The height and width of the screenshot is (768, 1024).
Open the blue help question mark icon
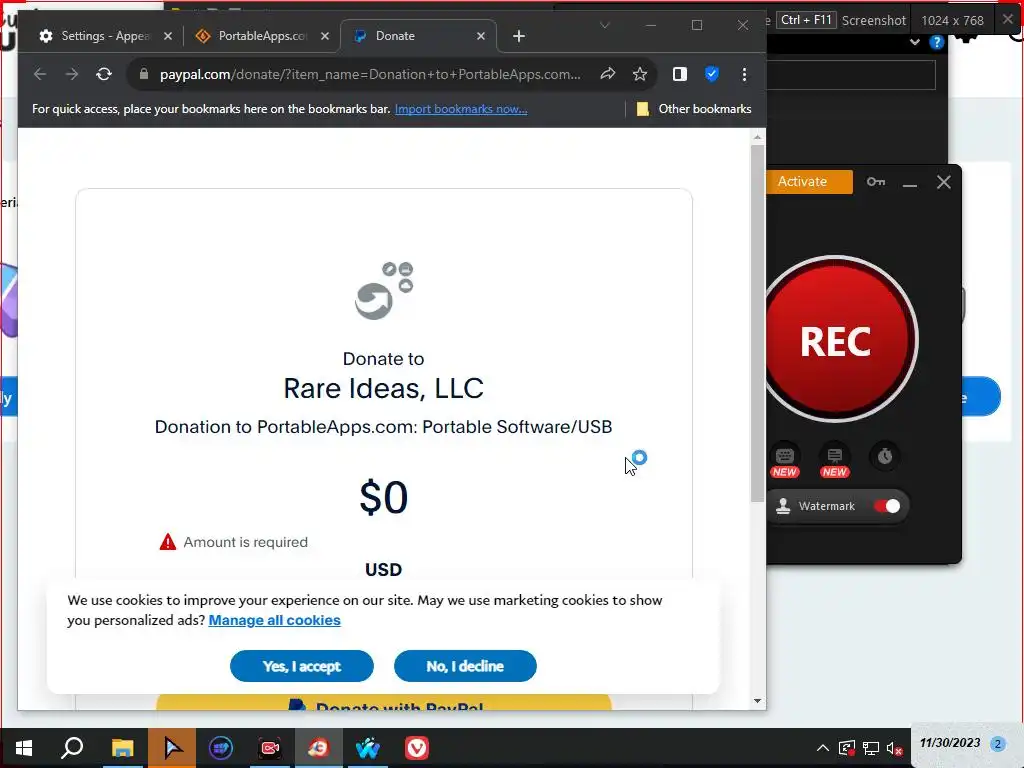tap(936, 42)
